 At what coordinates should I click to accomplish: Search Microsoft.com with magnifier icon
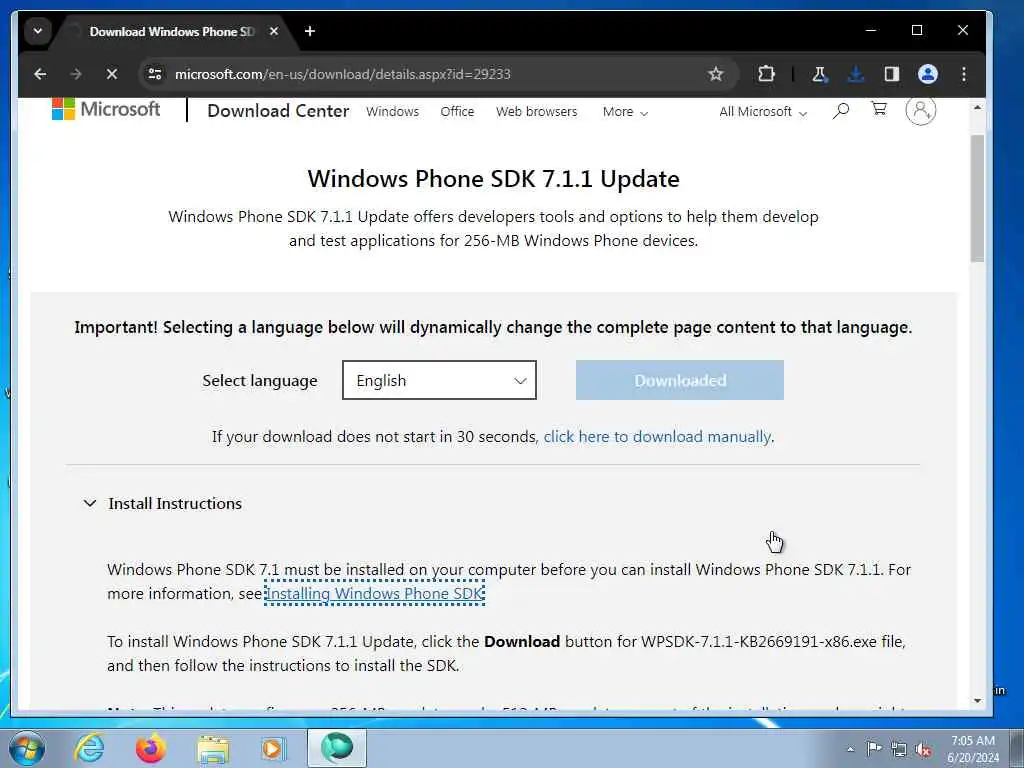tap(840, 110)
